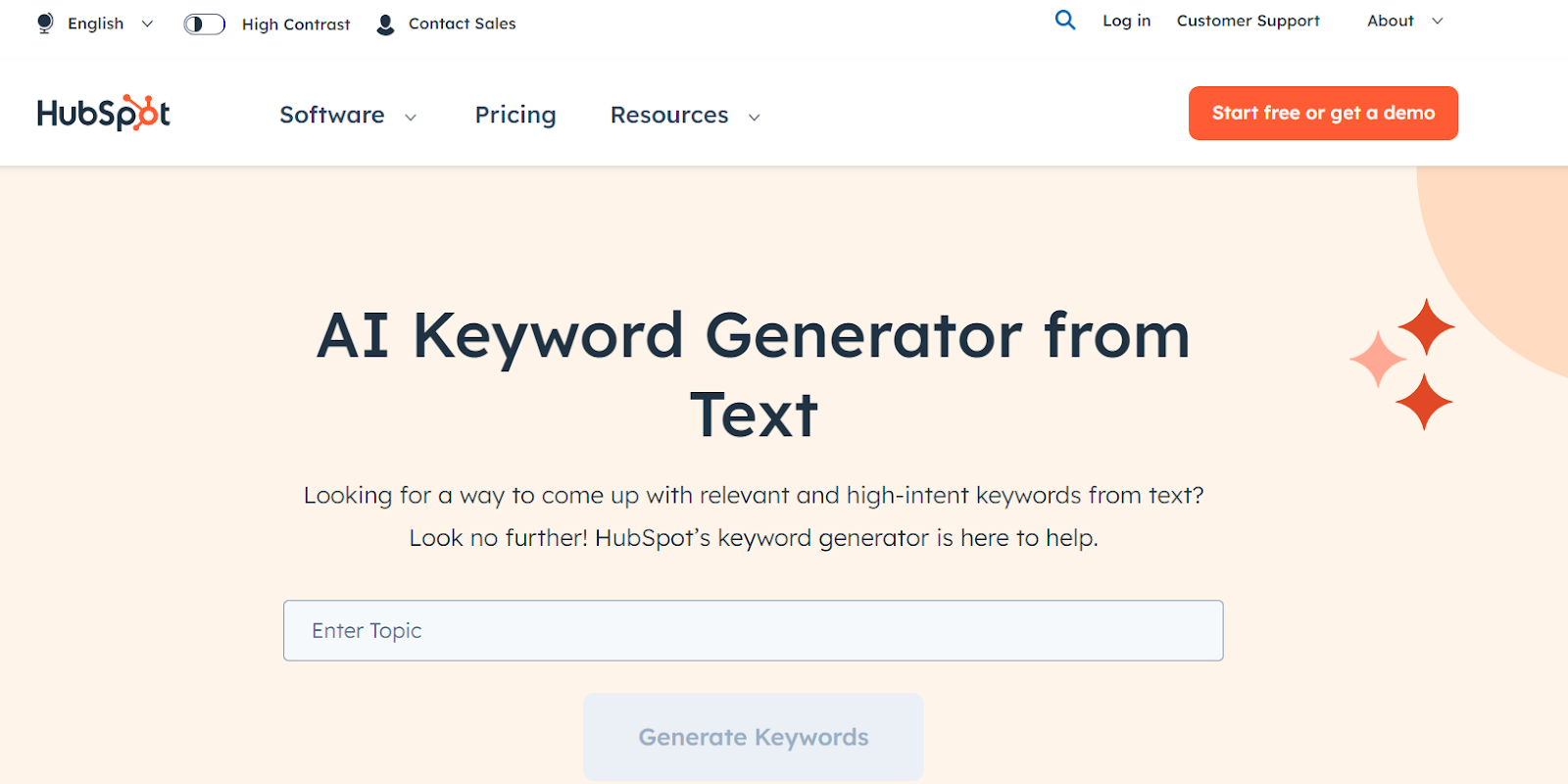Click the AI Keyword Generator from Text heading

[x=754, y=374]
